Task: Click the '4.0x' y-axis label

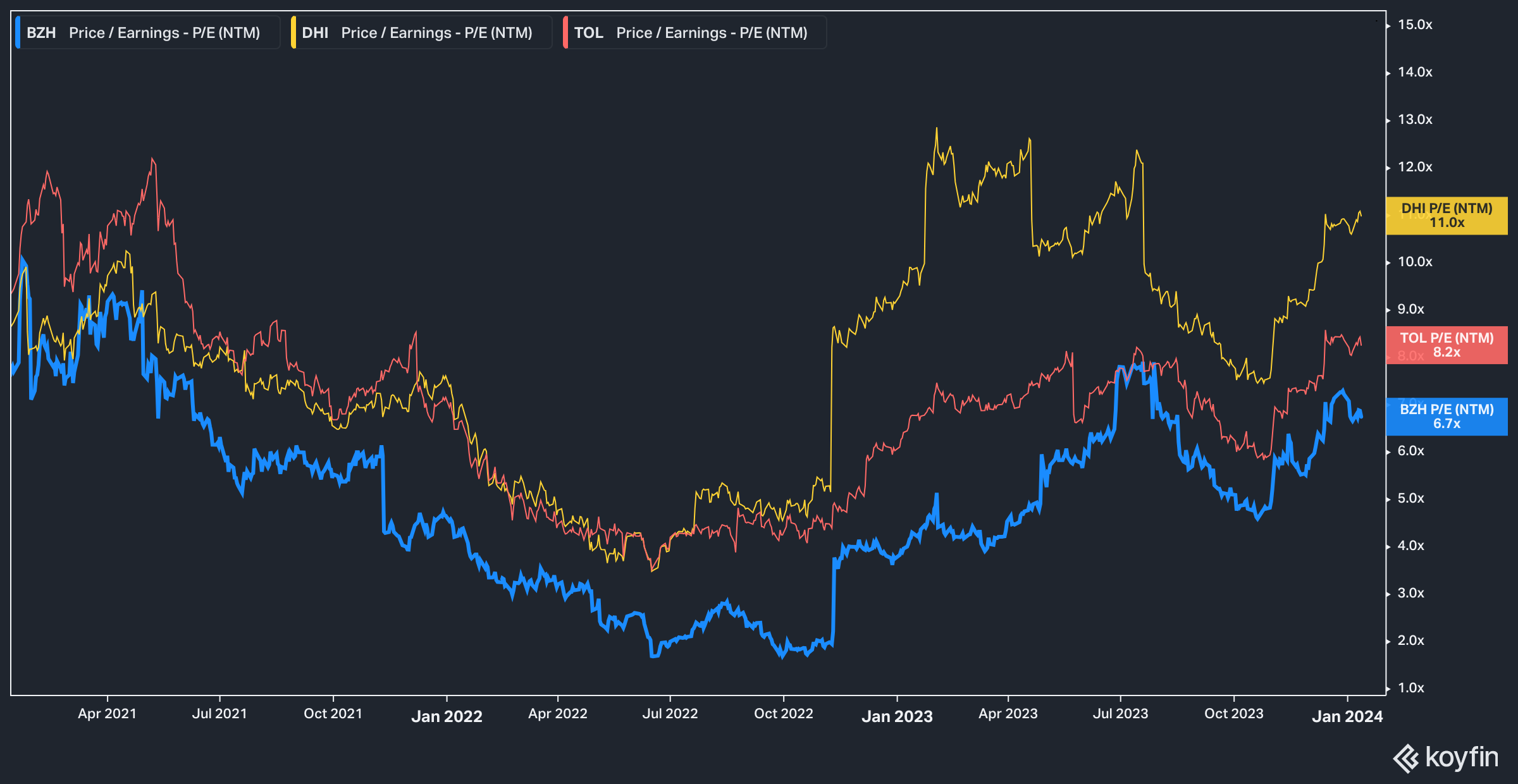Action: [x=1411, y=546]
